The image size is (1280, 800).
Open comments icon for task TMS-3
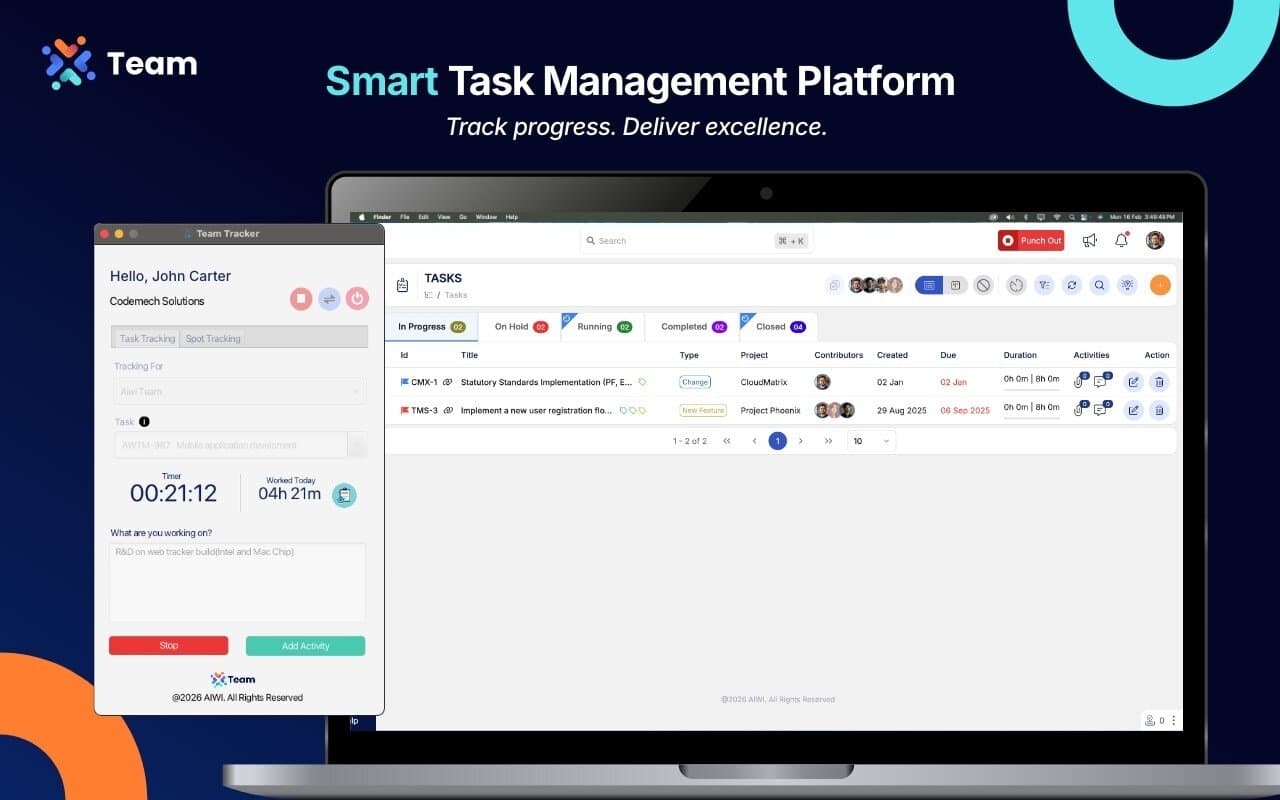tap(1100, 409)
